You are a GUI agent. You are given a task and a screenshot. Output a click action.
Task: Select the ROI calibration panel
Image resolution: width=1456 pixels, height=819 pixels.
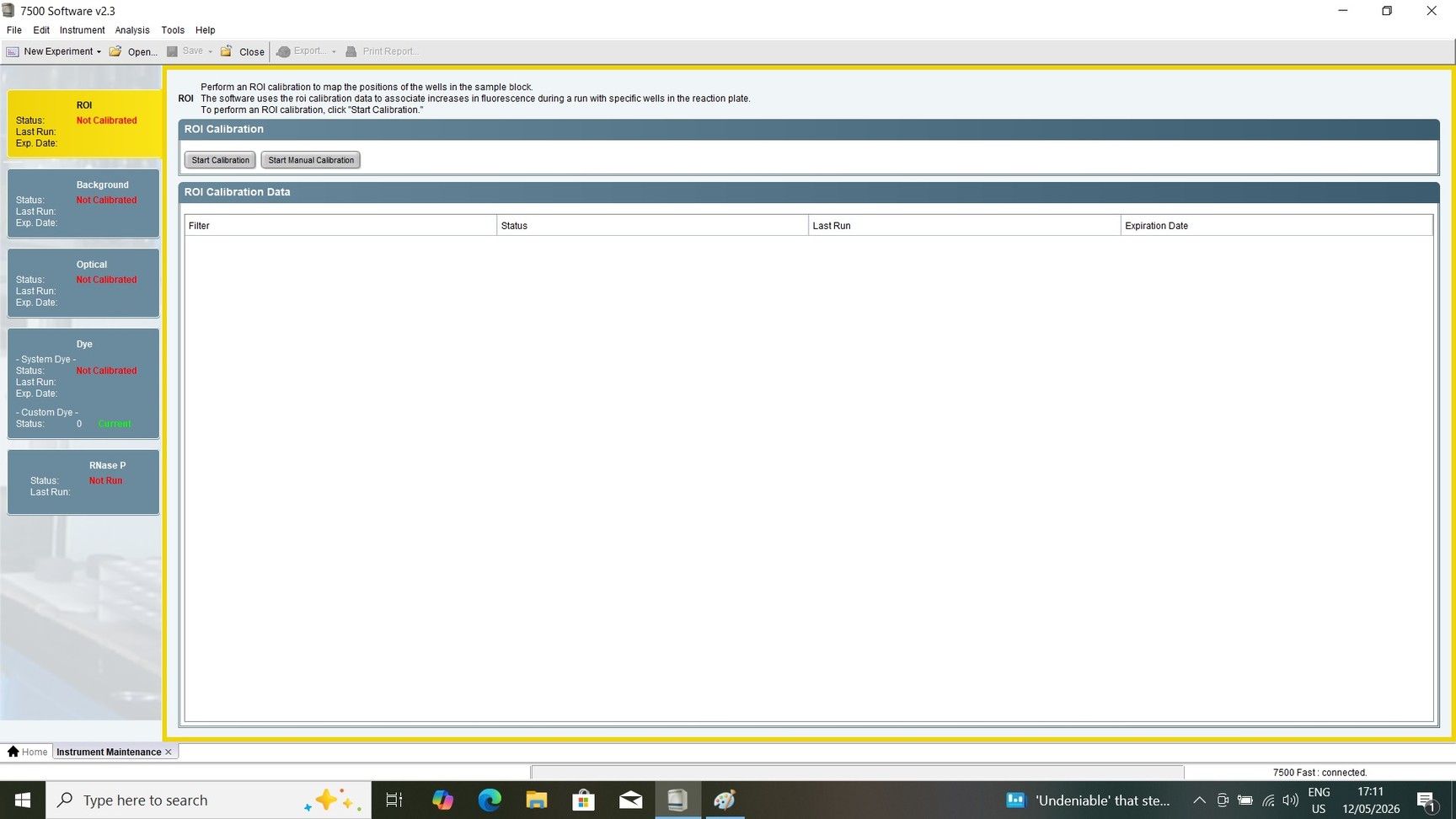coord(83,124)
